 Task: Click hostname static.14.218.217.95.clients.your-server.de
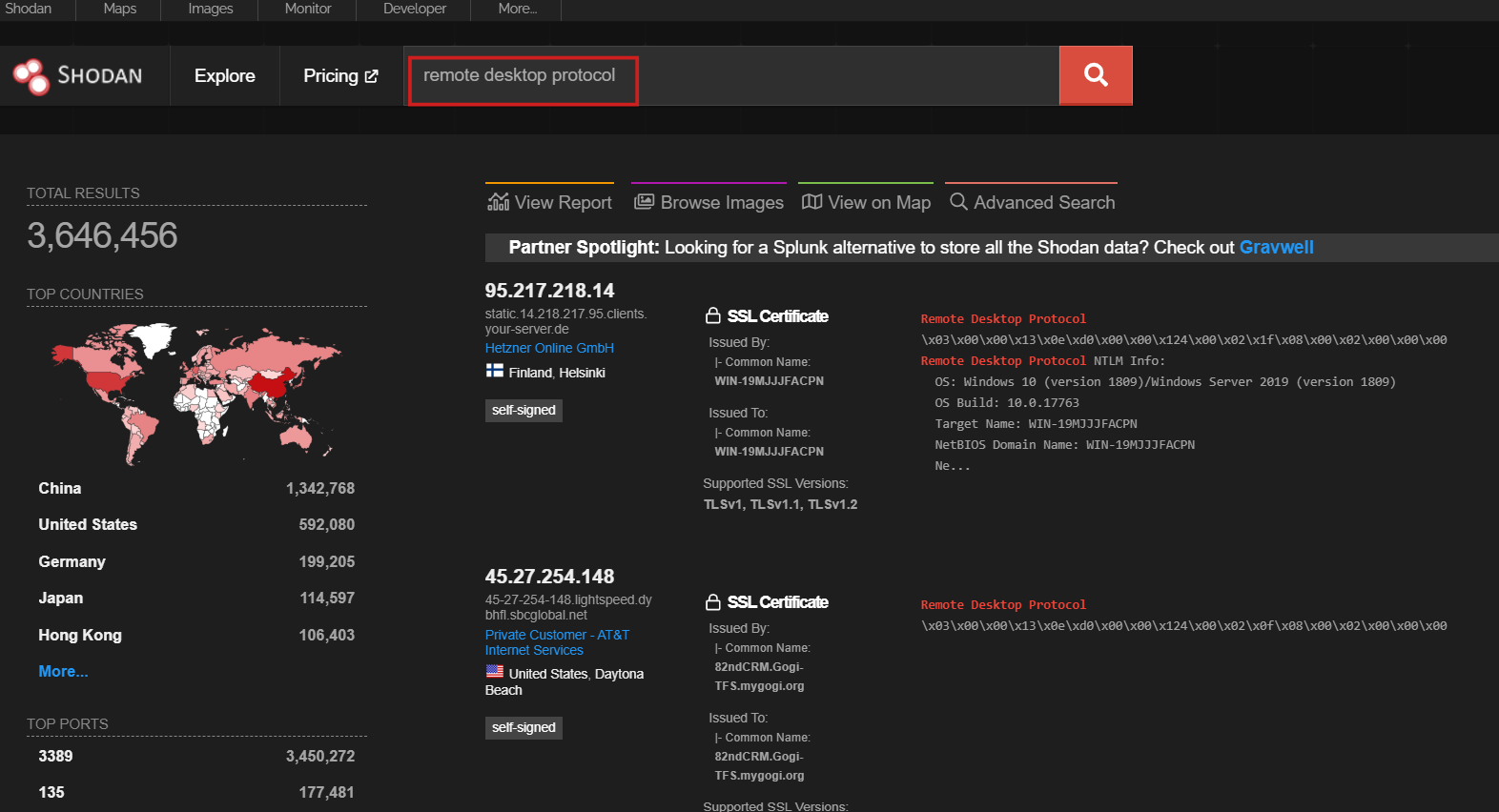click(565, 321)
